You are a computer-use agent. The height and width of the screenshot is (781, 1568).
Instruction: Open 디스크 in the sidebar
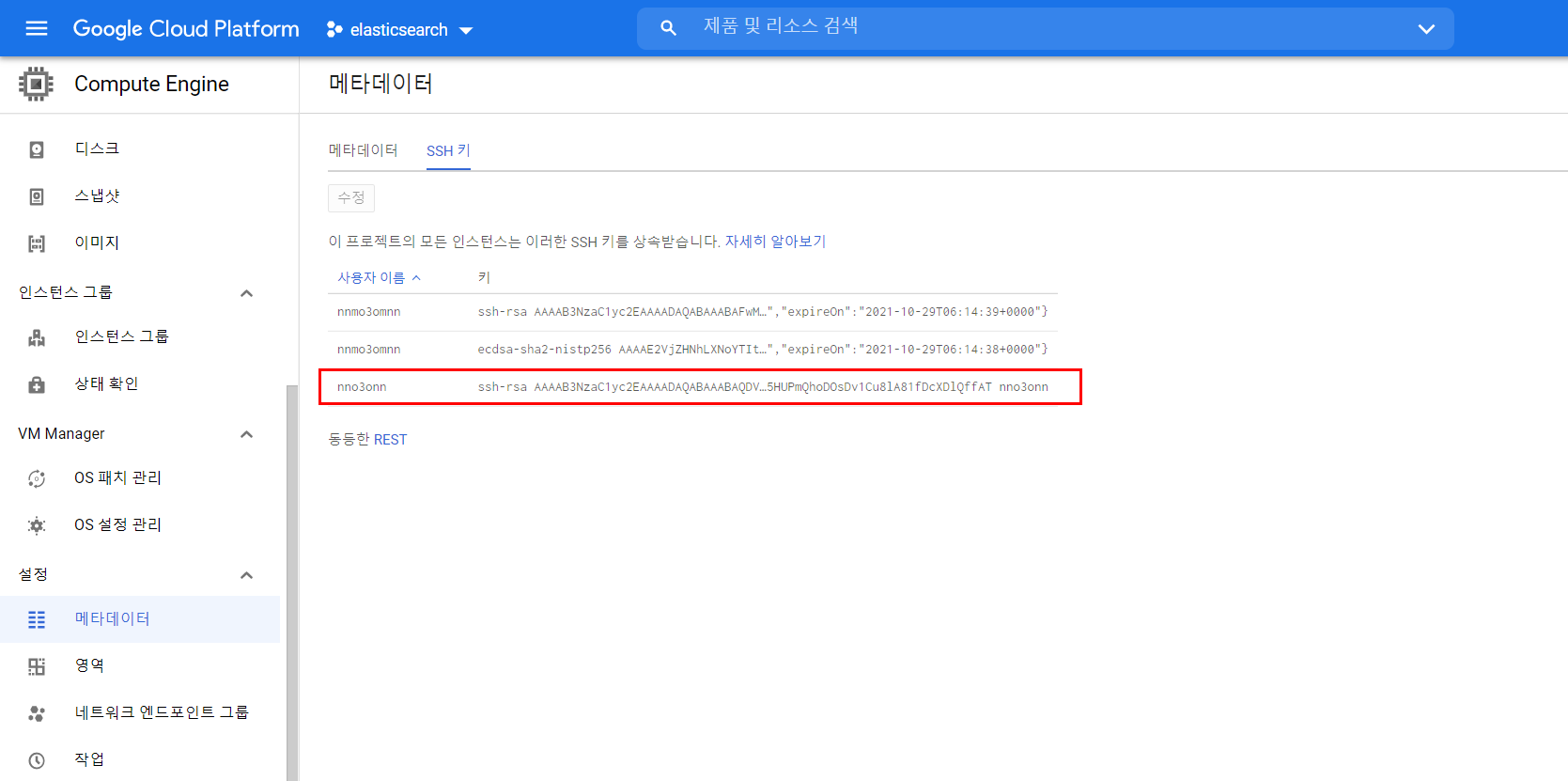point(140,149)
